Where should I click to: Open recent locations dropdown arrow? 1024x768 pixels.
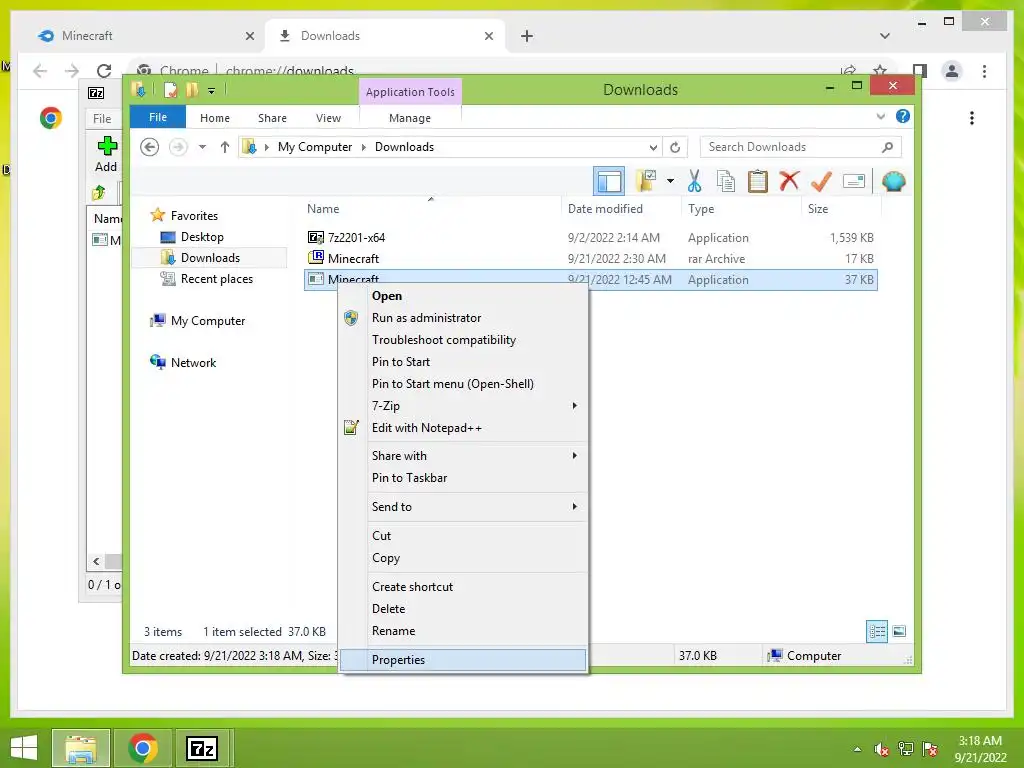click(x=202, y=147)
